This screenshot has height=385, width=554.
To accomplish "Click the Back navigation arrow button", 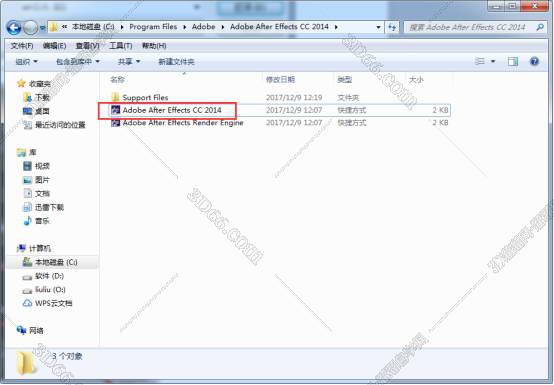I will 14,27.
